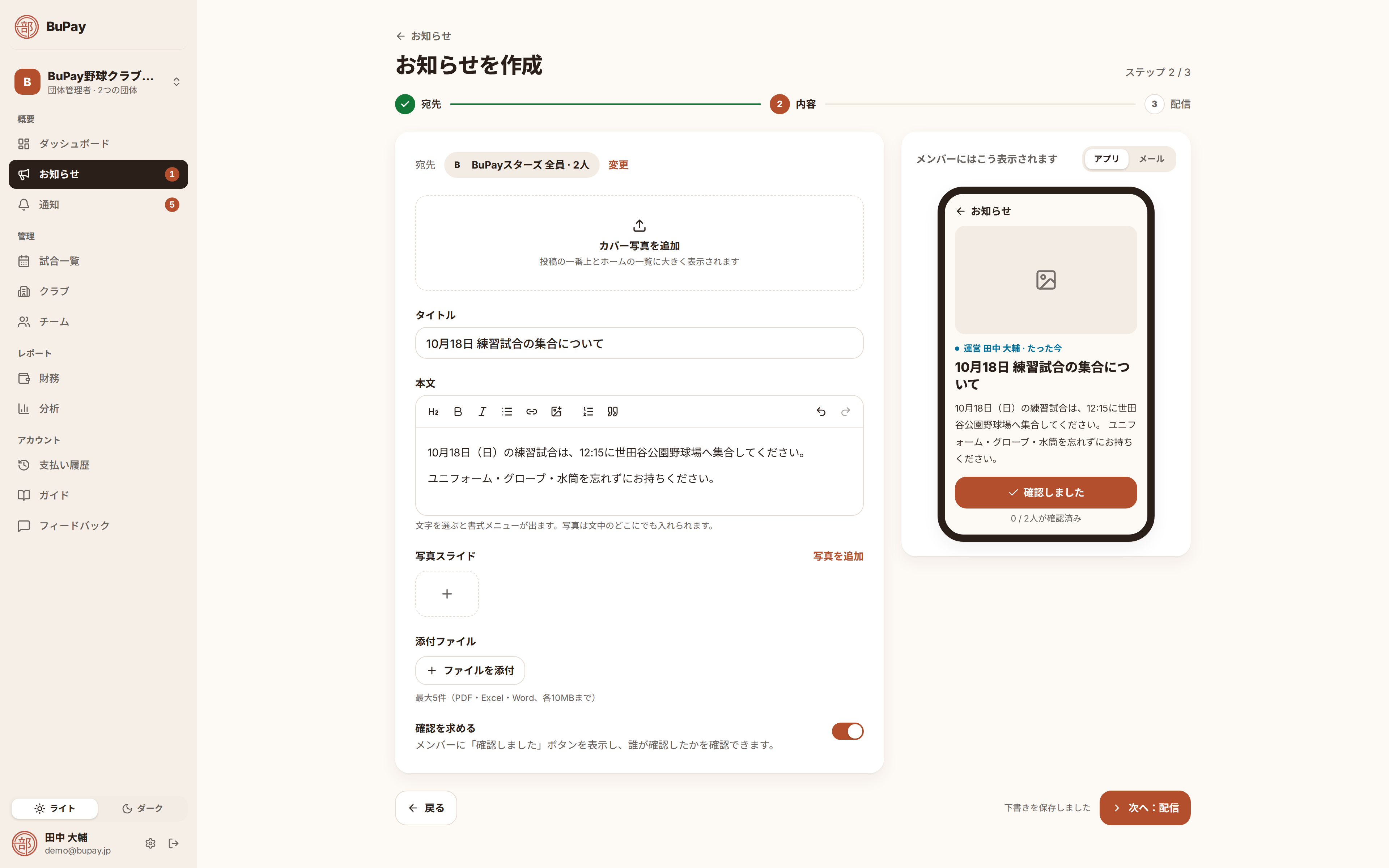Switch preview to メール view
Screen dimensions: 1389x868
click(x=1151, y=159)
